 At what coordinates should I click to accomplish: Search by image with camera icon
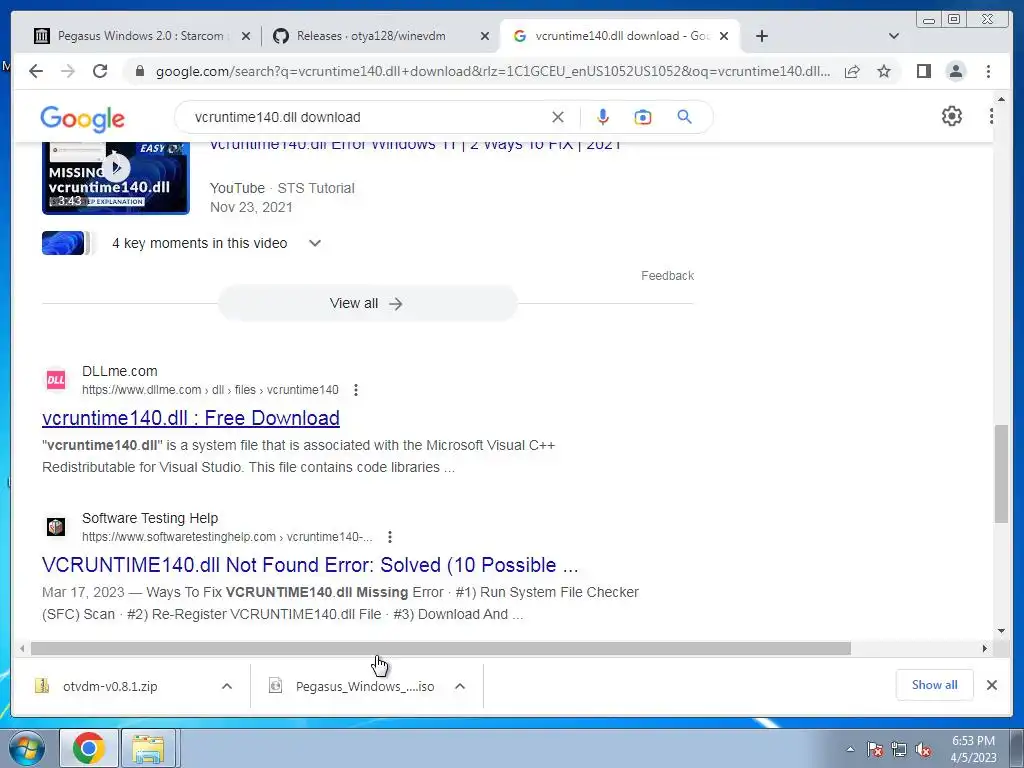pos(643,117)
